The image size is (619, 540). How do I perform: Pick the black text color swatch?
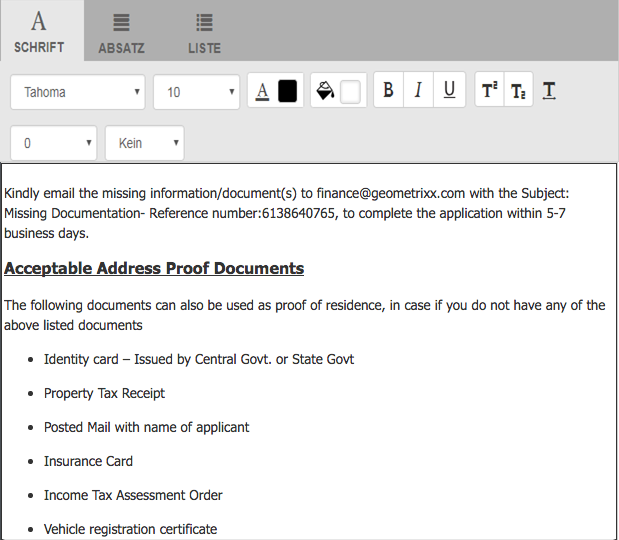287,91
